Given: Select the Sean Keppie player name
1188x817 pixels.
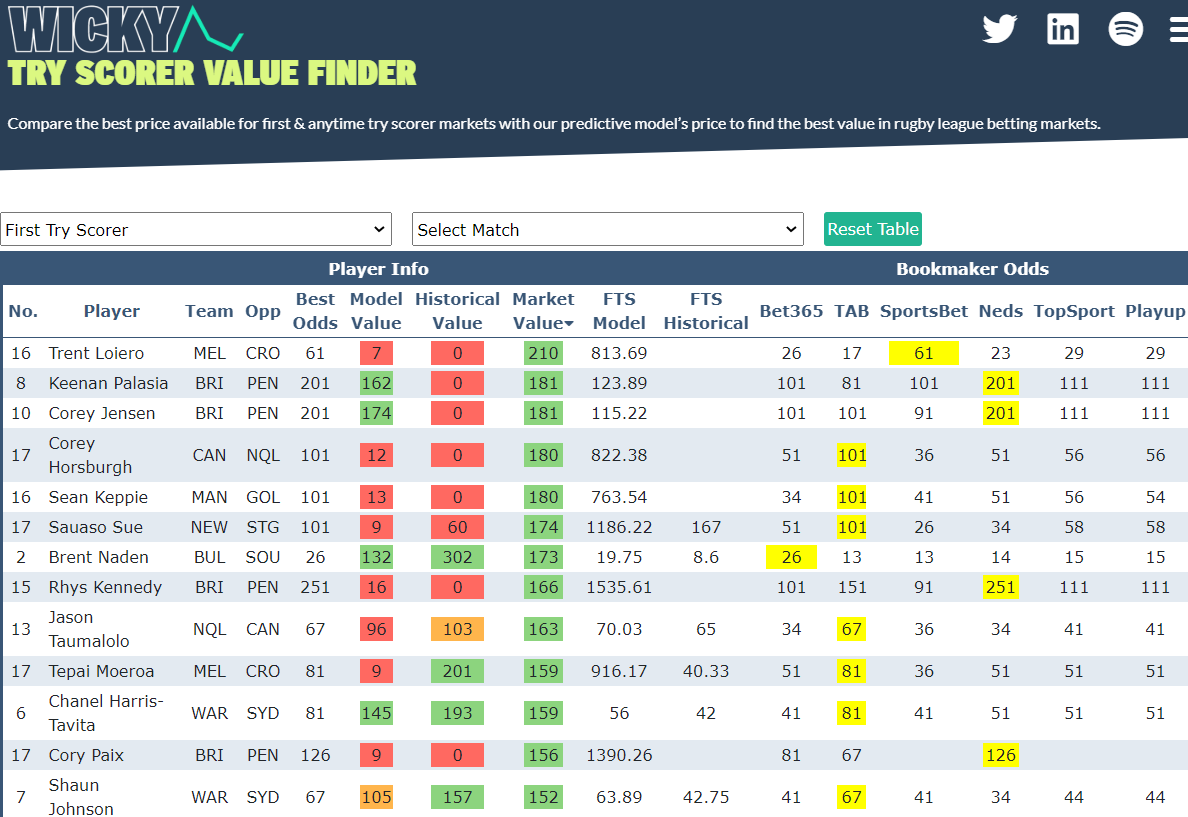Looking at the screenshot, I should (x=98, y=497).
